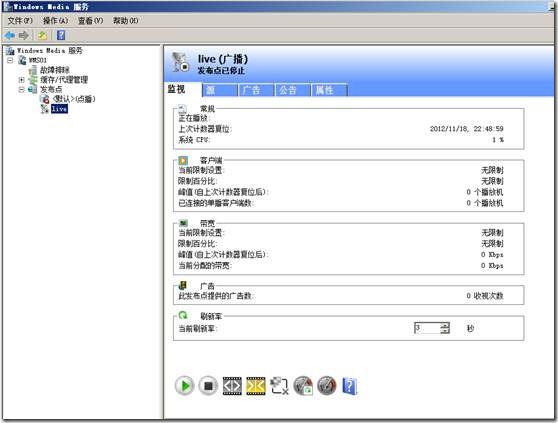Collapse the WMS01 server node
This screenshot has width=558, height=423.
click(x=10, y=60)
